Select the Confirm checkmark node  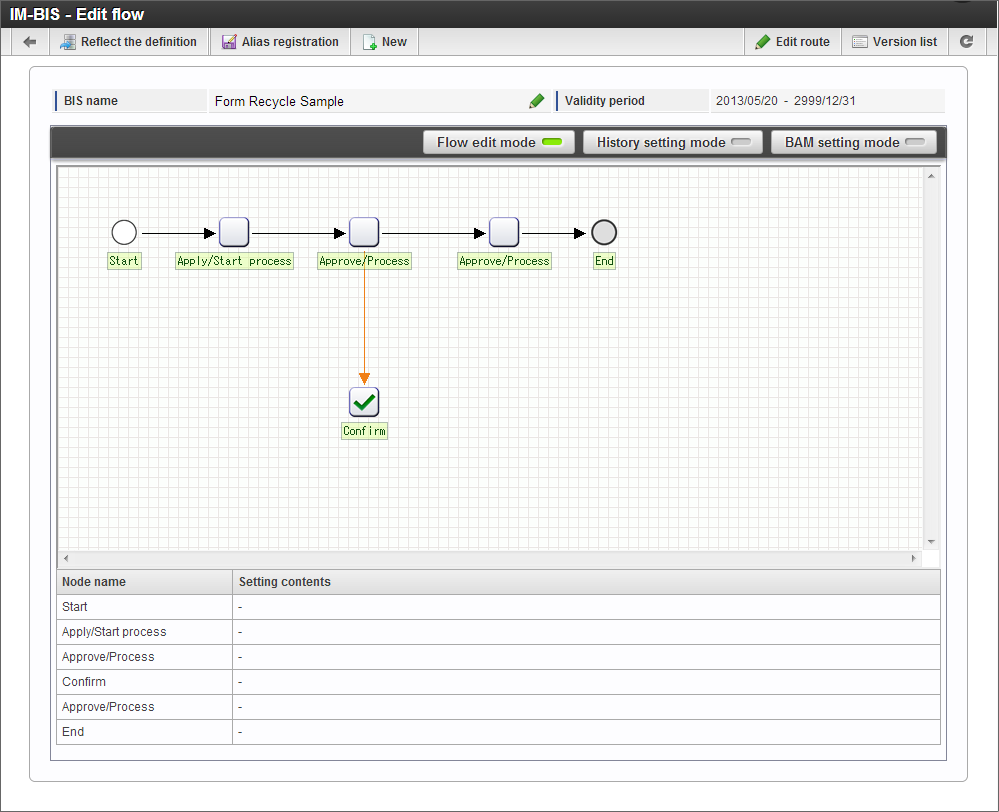(x=364, y=402)
